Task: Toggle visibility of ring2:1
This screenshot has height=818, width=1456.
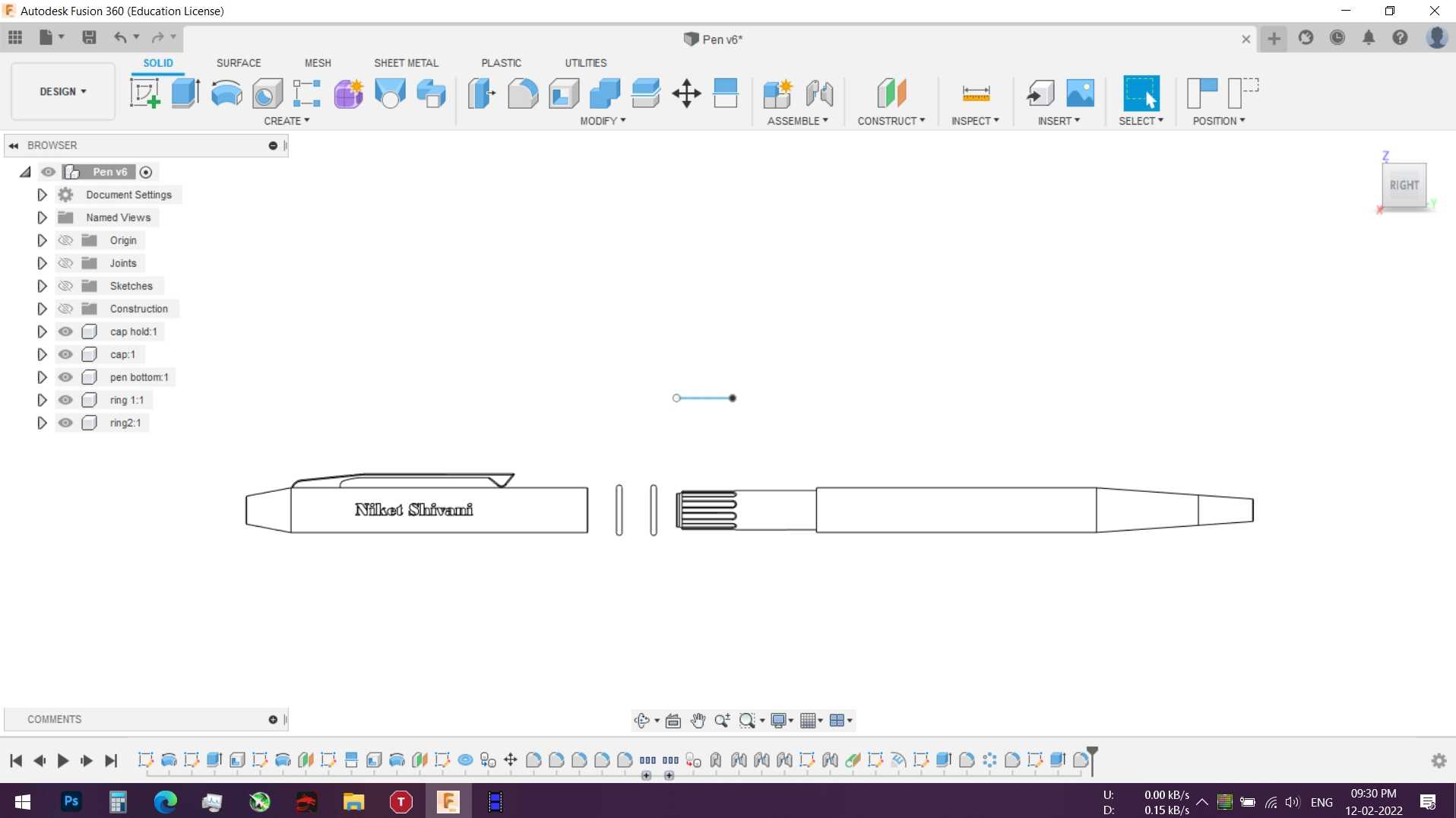Action: (66, 423)
